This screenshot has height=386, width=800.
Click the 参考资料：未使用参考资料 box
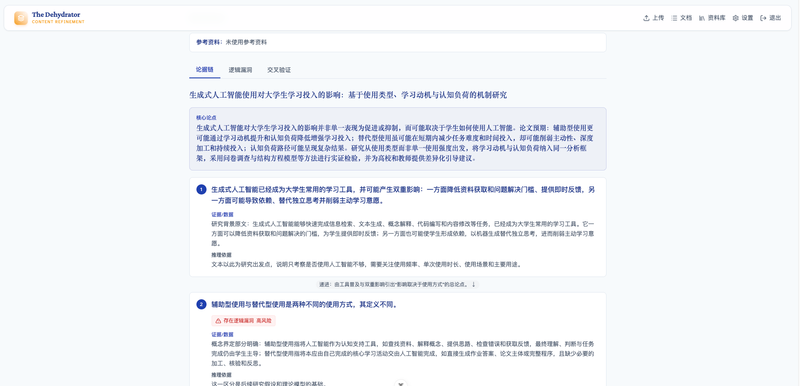coord(397,42)
